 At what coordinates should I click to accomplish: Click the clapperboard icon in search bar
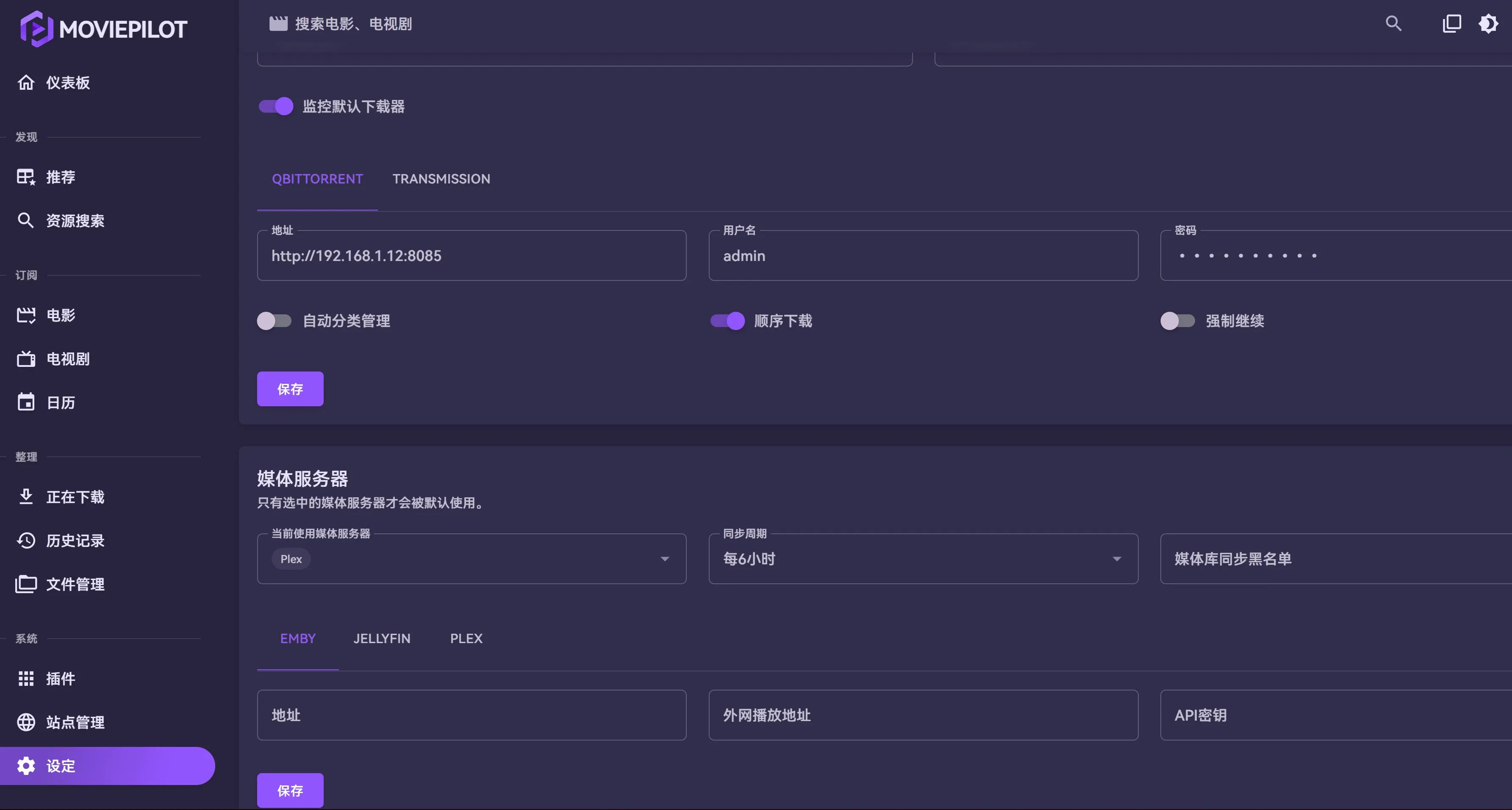[278, 23]
